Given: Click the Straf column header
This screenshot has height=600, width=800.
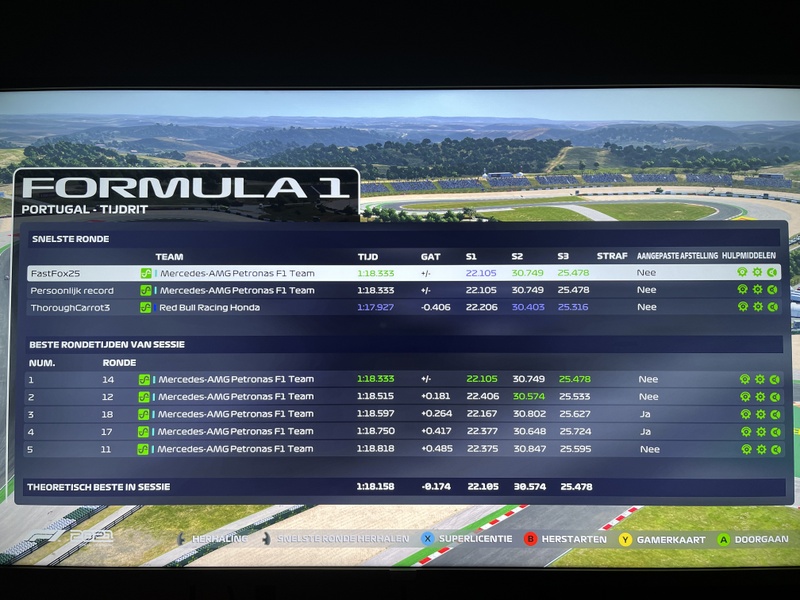Looking at the screenshot, I should (x=612, y=256).
